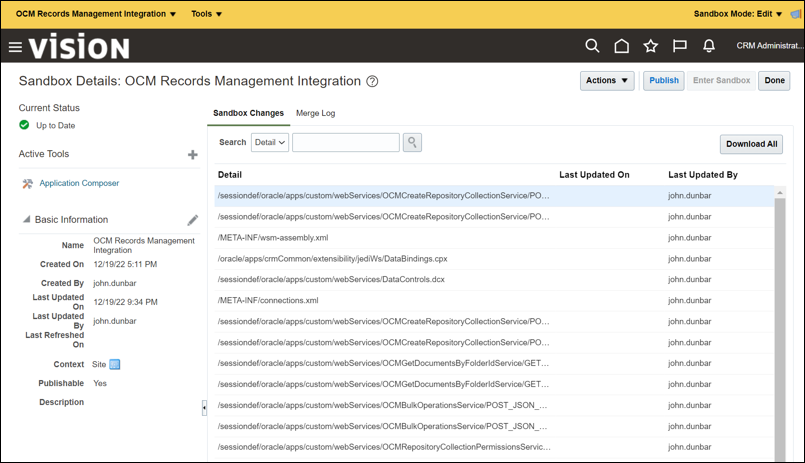
Task: Open the Application Composer link
Action: 79,183
